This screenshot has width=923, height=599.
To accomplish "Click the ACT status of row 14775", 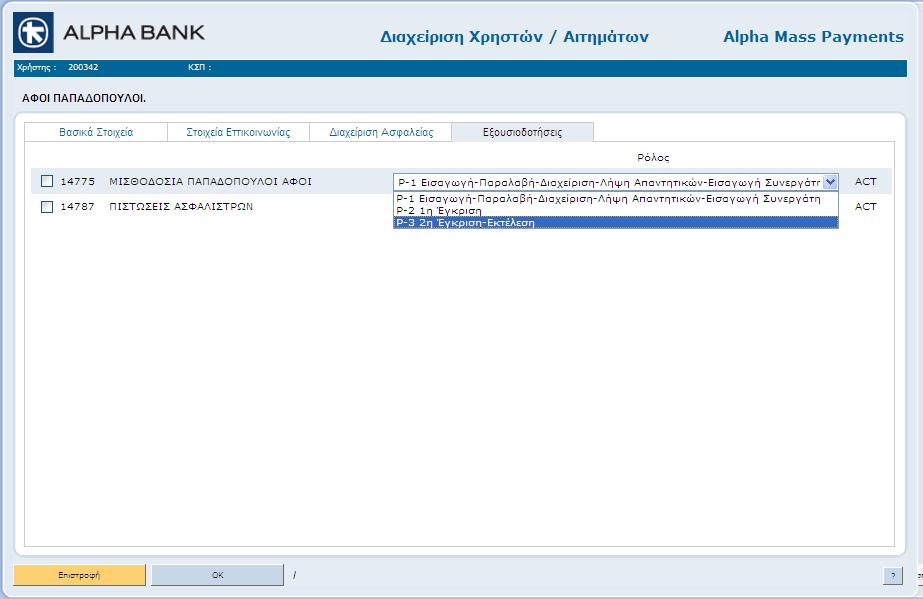I will [865, 181].
